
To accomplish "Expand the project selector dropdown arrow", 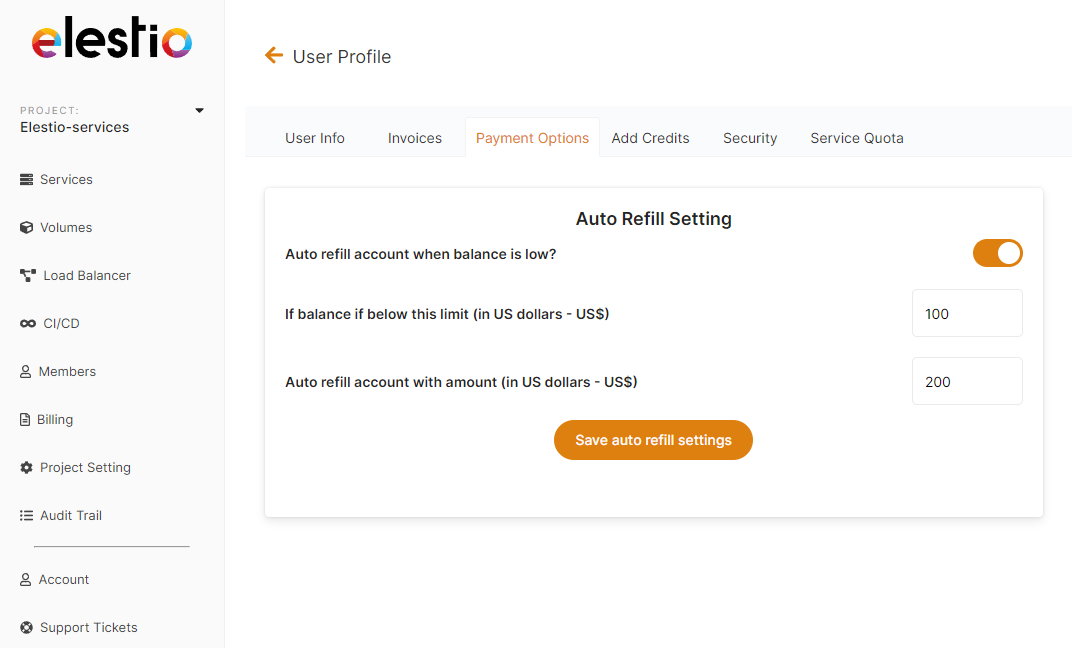I will 199,110.
